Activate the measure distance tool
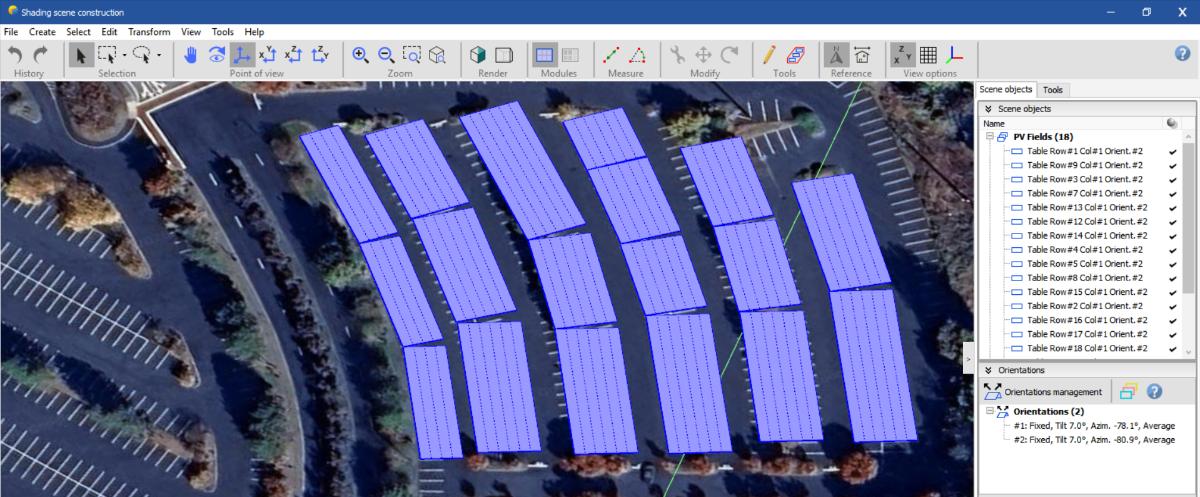Image resolution: width=1200 pixels, height=497 pixels. pos(611,55)
